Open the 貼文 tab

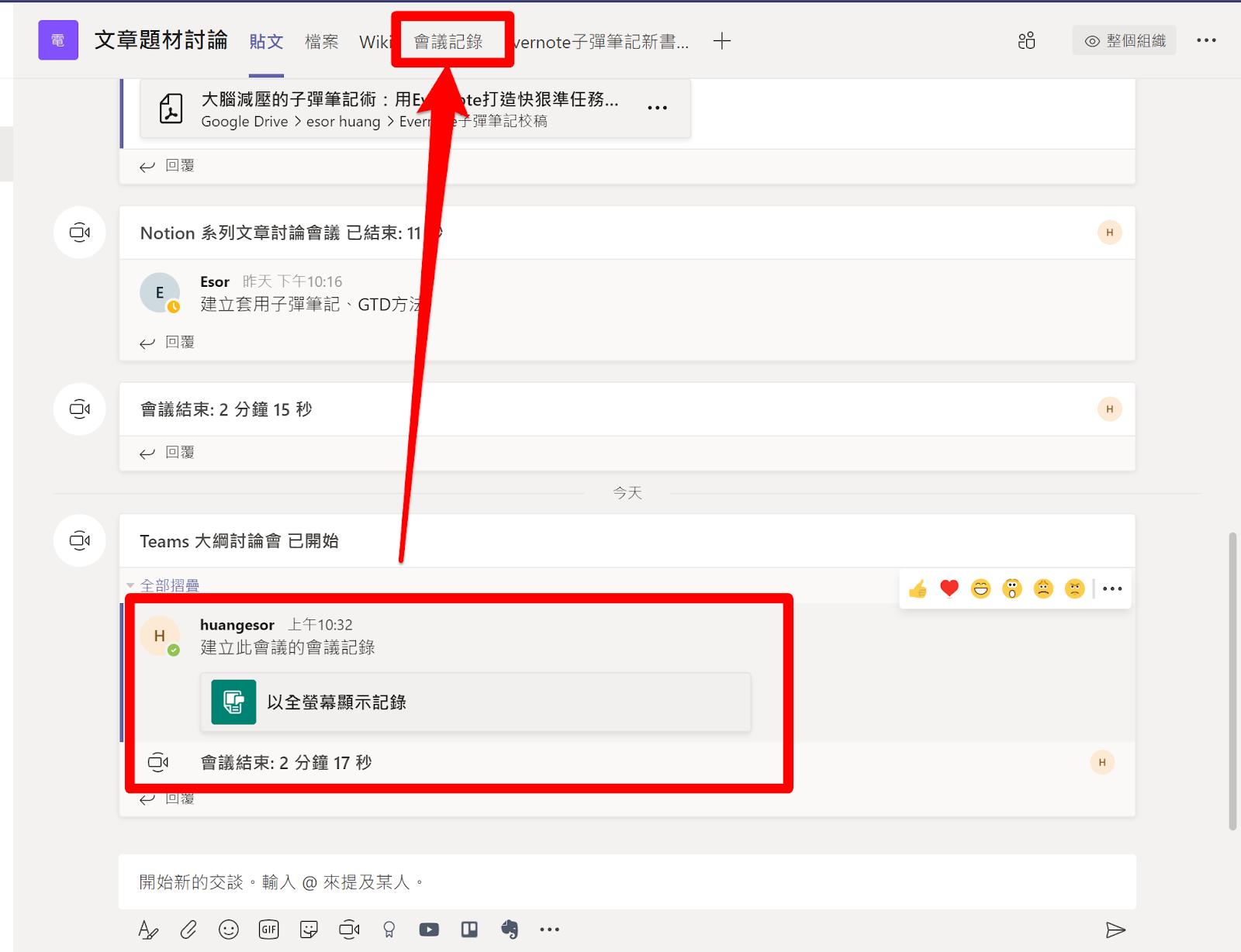(x=266, y=42)
